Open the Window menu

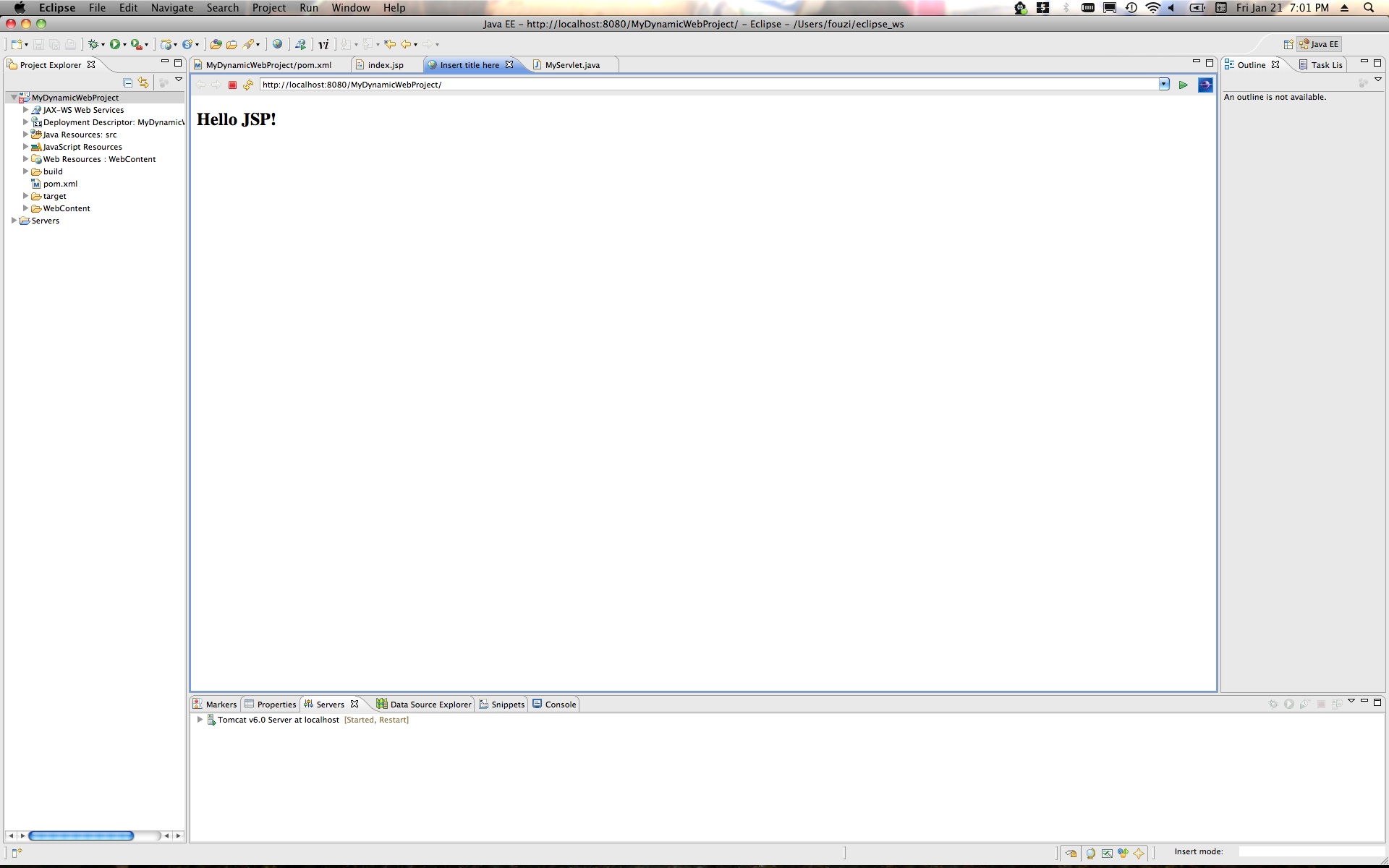[351, 7]
